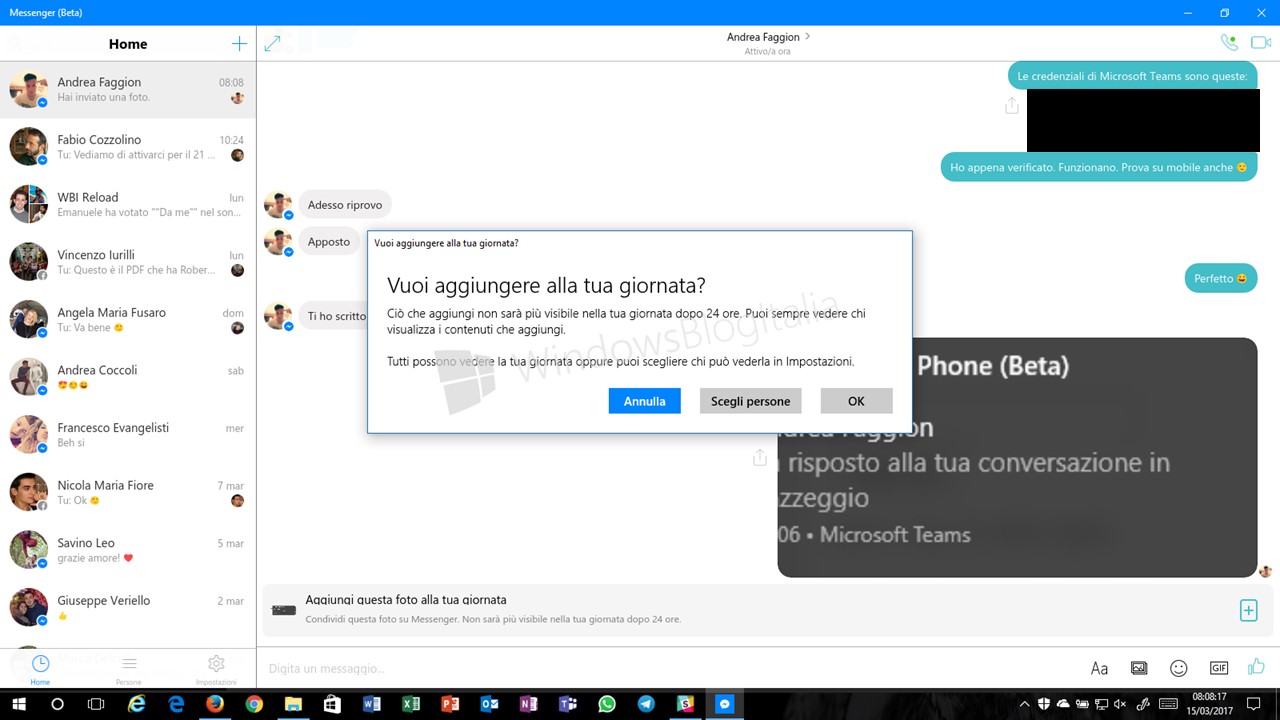
Task: Share the blacked-out credentials image
Action: tap(1012, 105)
